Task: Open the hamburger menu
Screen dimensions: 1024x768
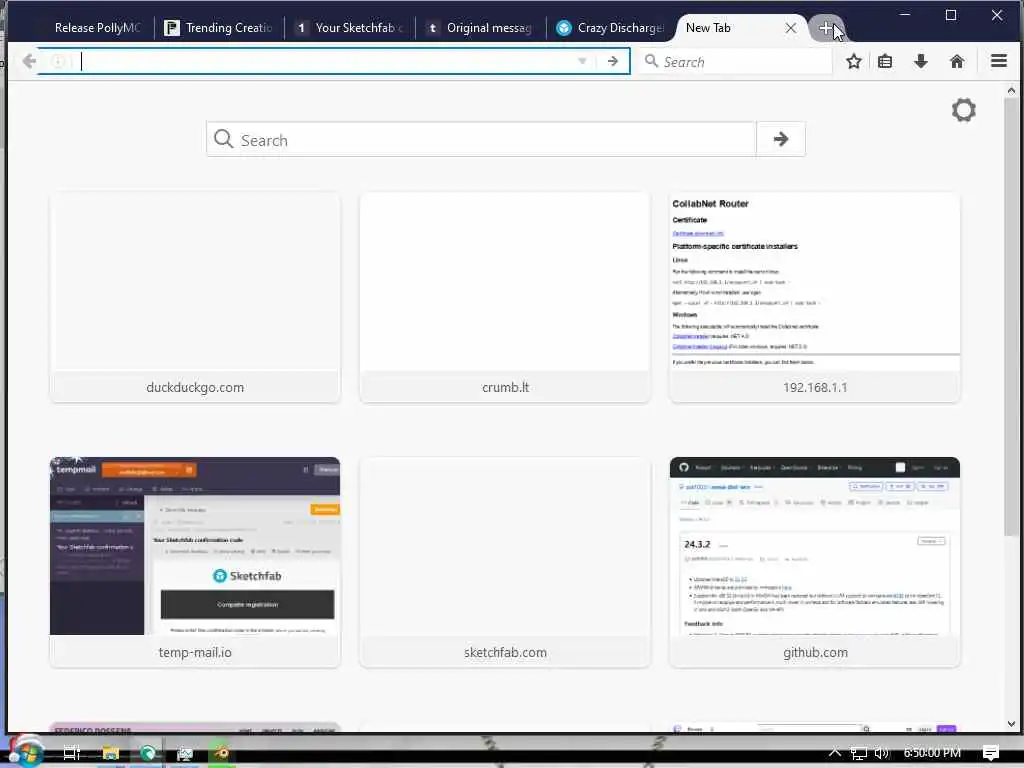Action: (x=999, y=61)
